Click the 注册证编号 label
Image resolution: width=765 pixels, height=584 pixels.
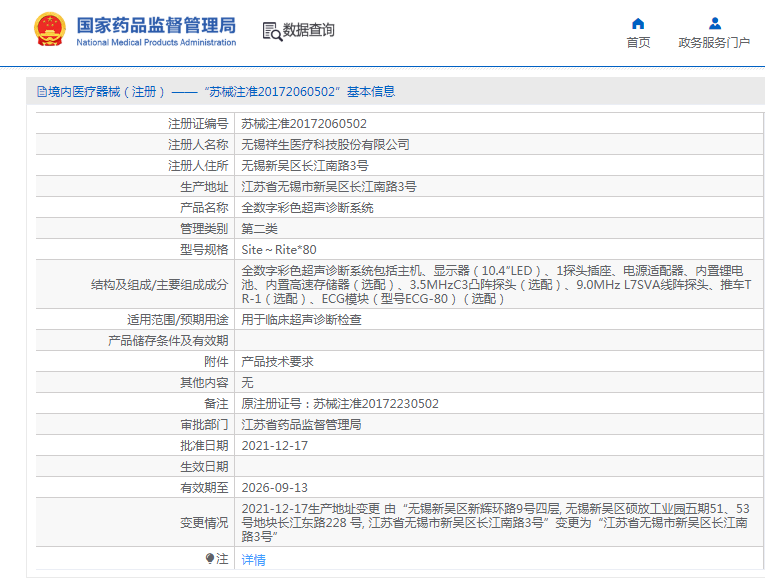[198, 124]
